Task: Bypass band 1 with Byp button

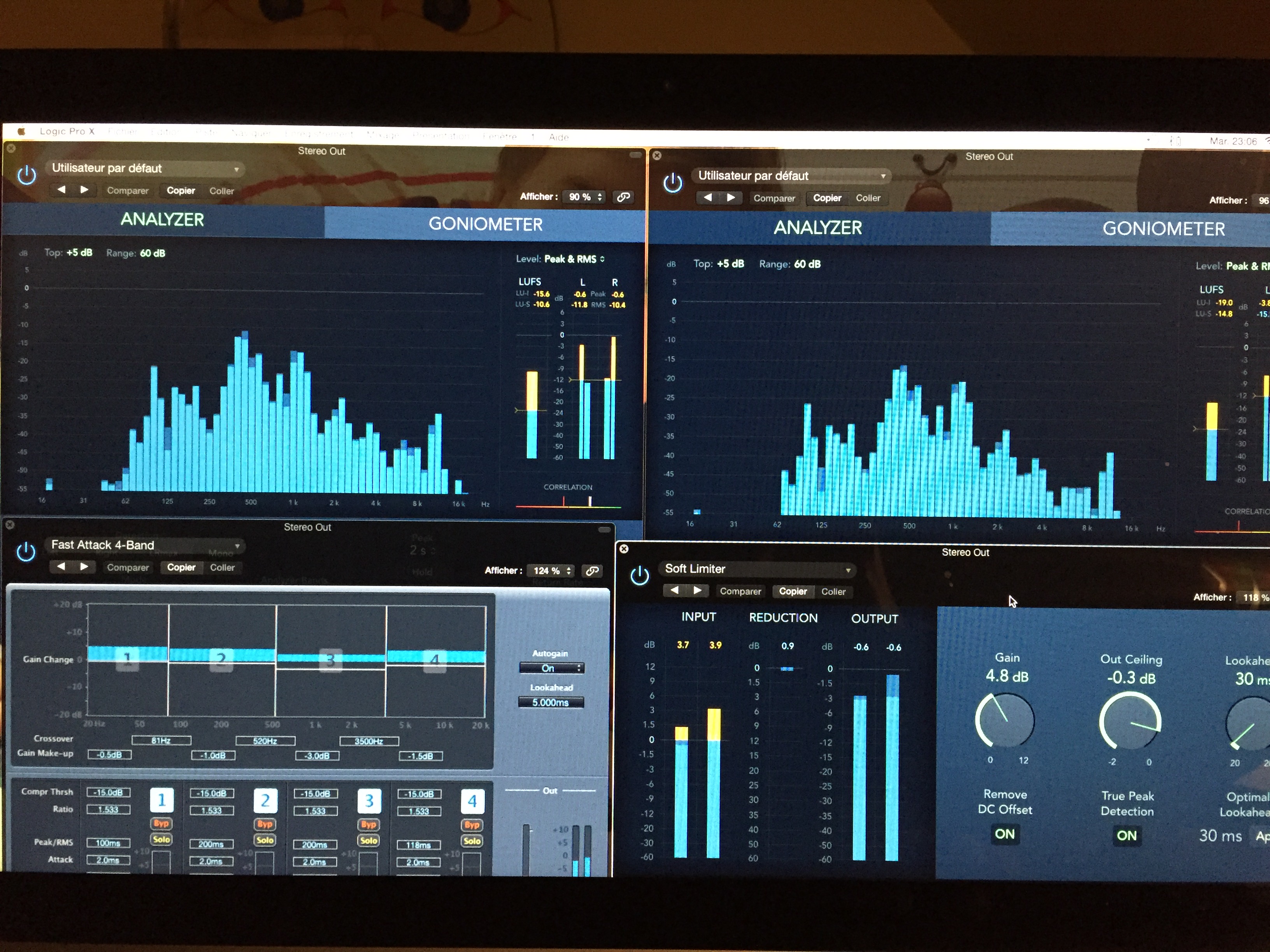Action: [161, 823]
